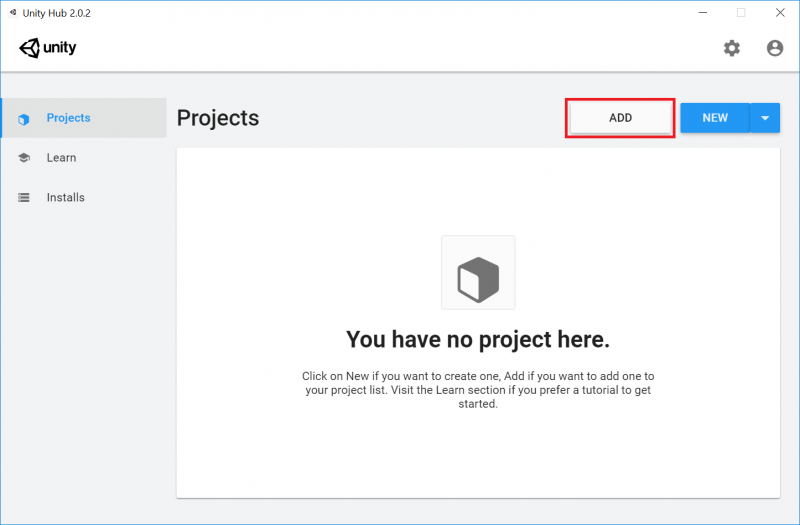
Task: Open the account profile icon
Action: click(774, 48)
